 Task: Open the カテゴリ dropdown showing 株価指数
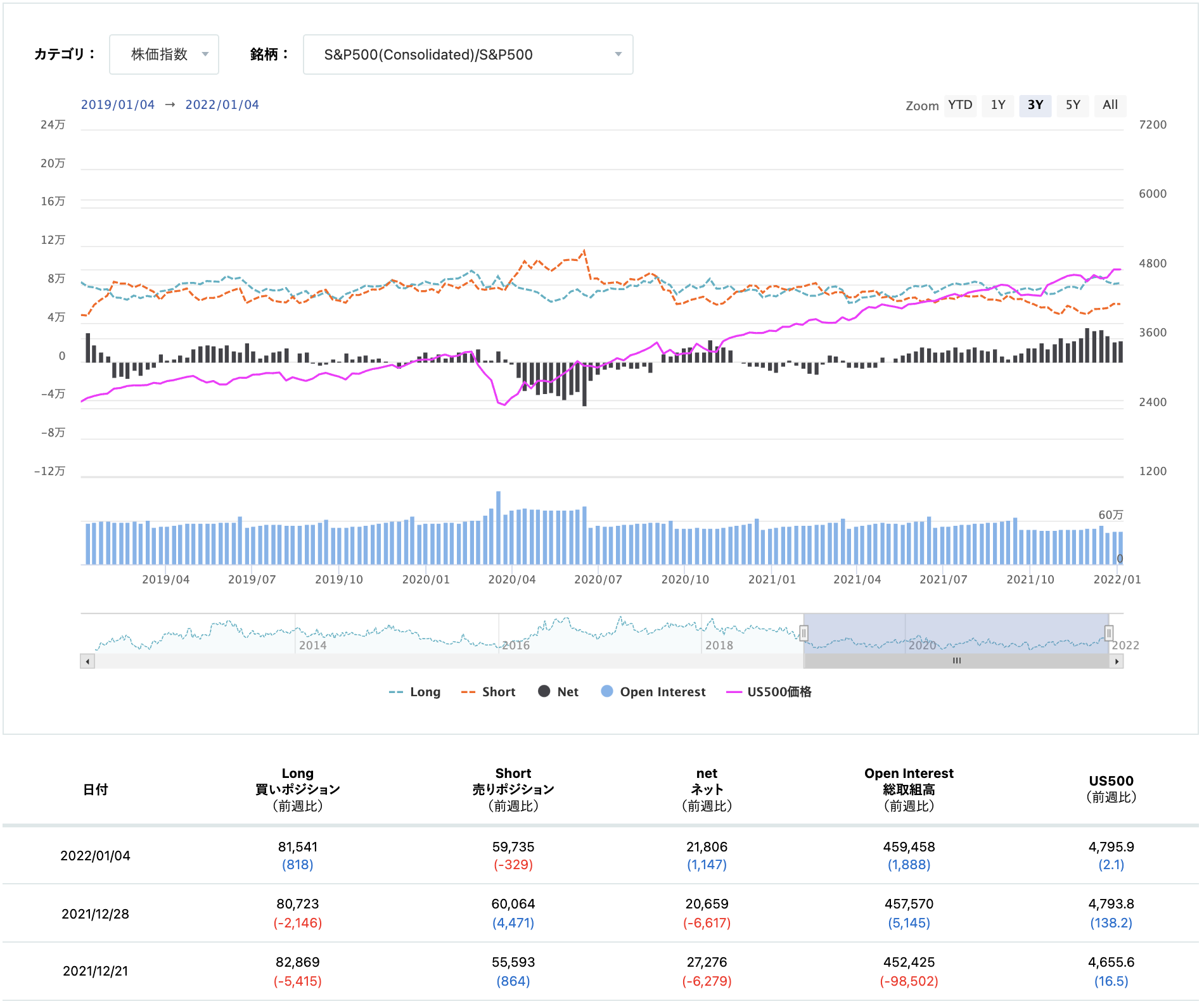[x=164, y=54]
